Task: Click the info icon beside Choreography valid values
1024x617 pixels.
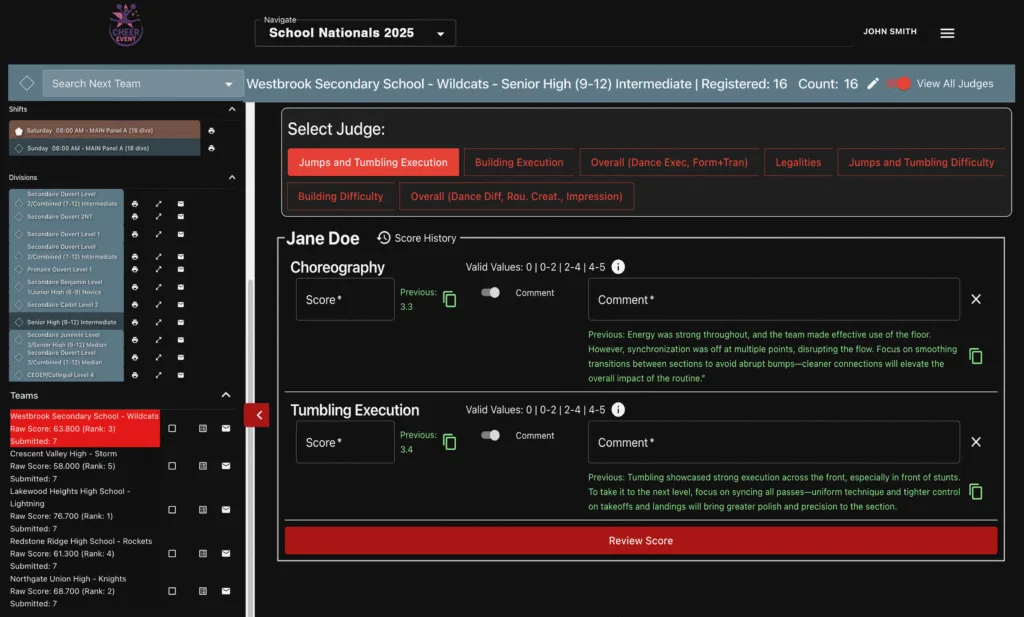Action: 618,267
